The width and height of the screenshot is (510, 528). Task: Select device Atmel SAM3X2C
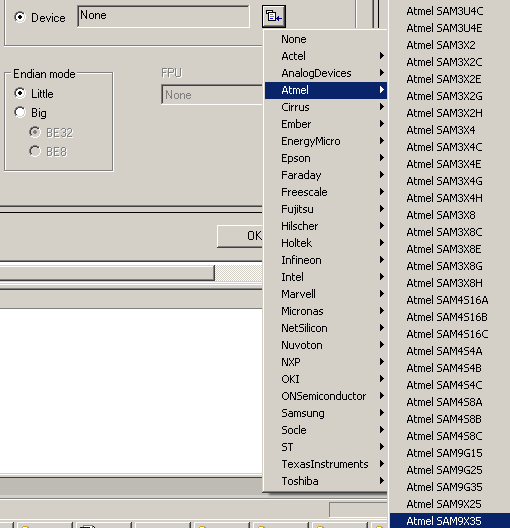coord(450,62)
